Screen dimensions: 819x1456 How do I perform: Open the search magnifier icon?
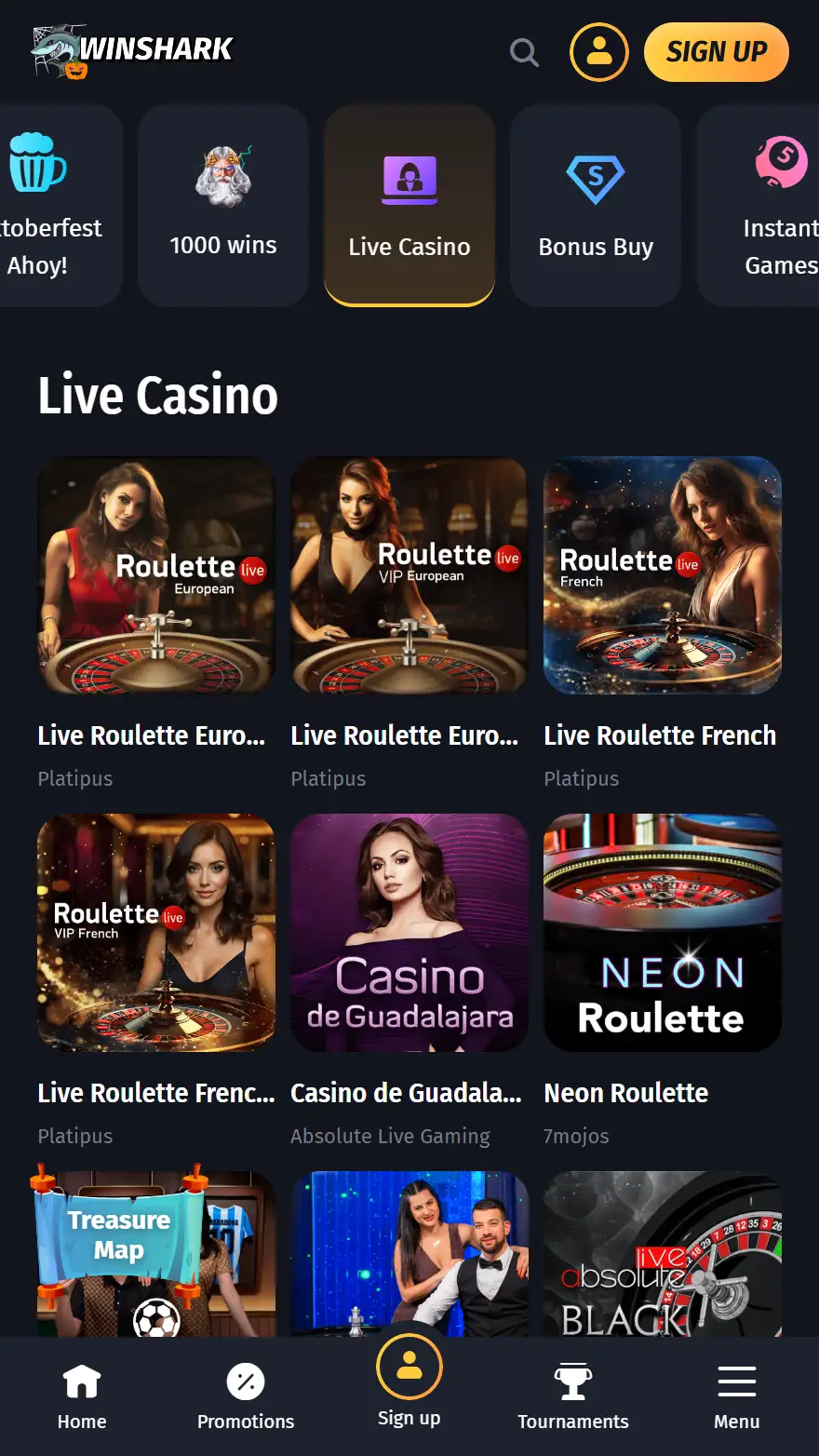(x=525, y=52)
